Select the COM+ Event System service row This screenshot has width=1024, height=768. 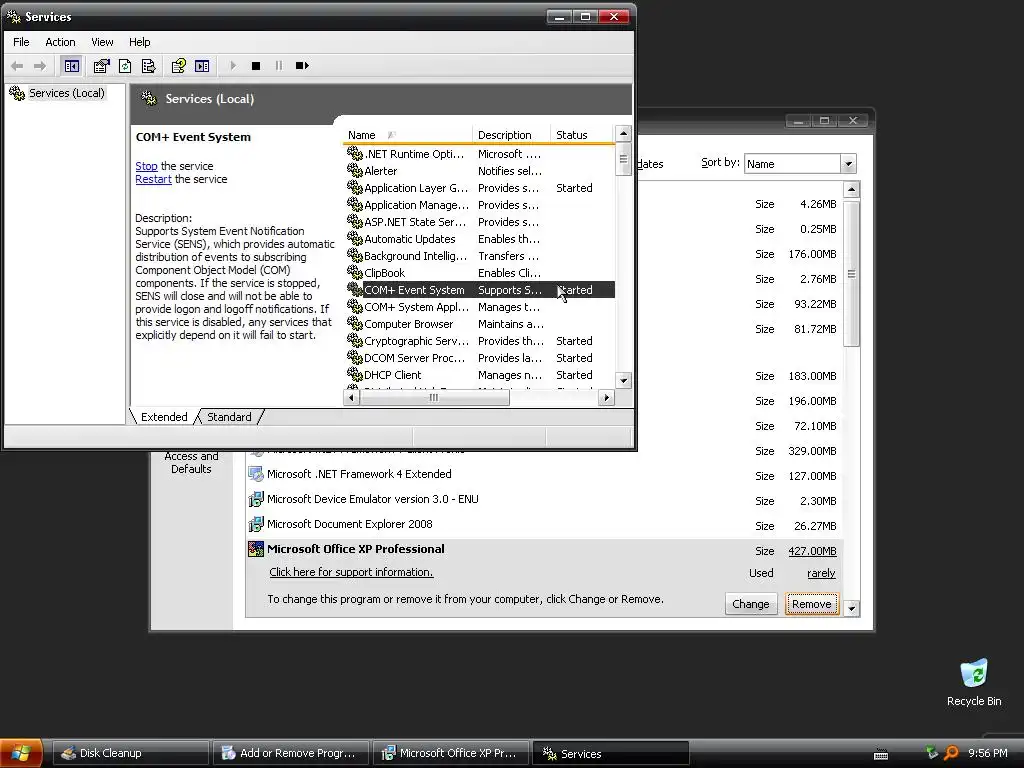(480, 290)
